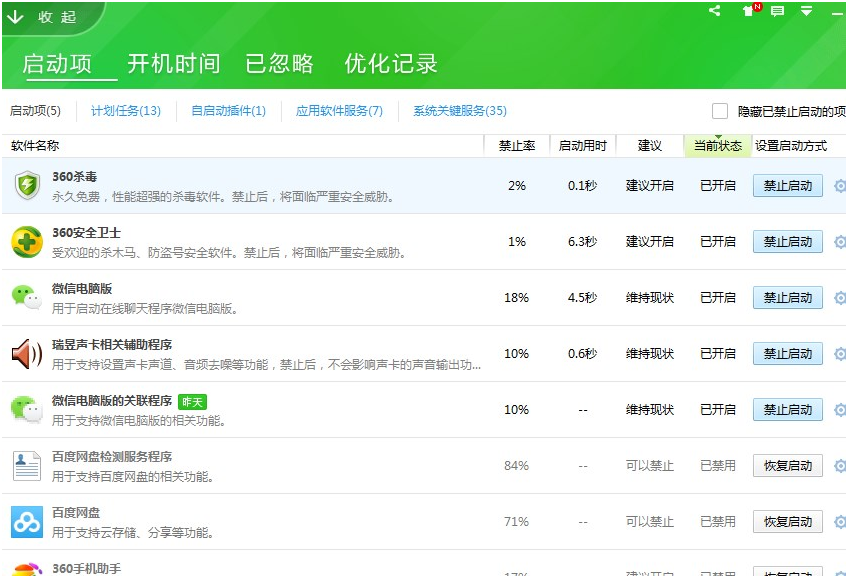Click the 瑞昱声卡 speaker icon
Screen dimensions: 848x578
27,354
